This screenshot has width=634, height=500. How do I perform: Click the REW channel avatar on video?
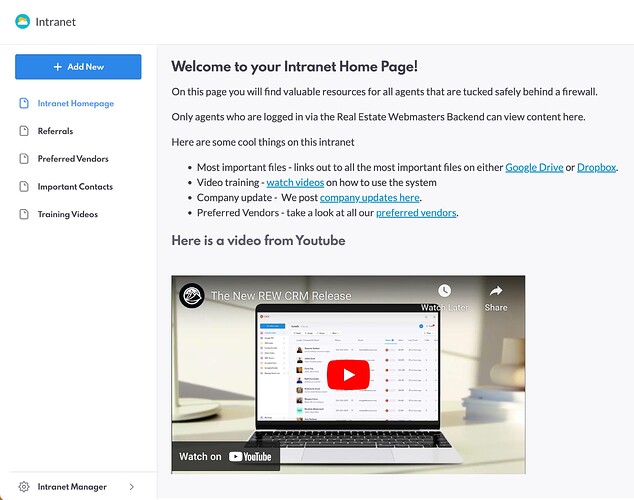tap(192, 295)
